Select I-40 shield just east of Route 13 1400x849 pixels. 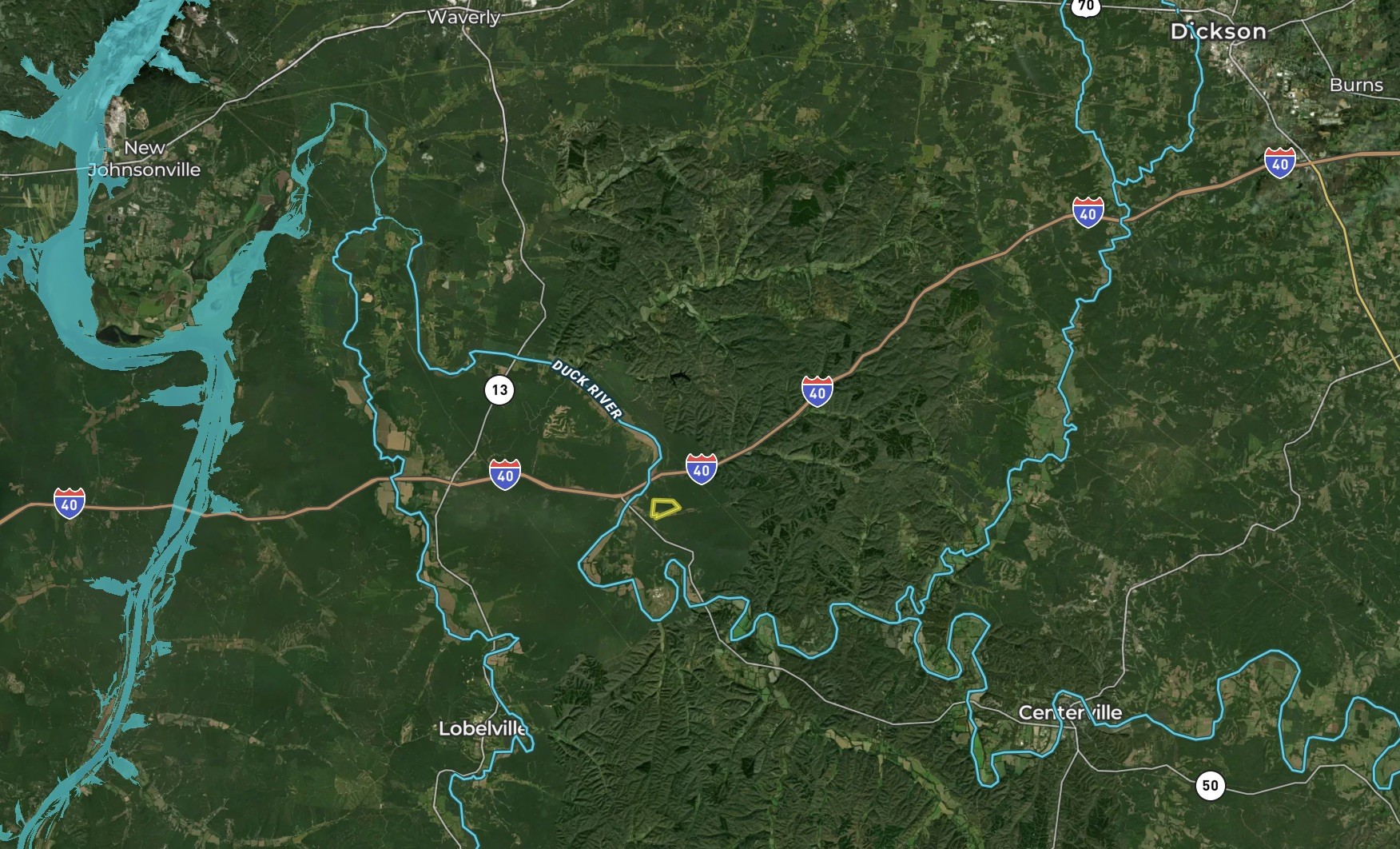tap(505, 475)
